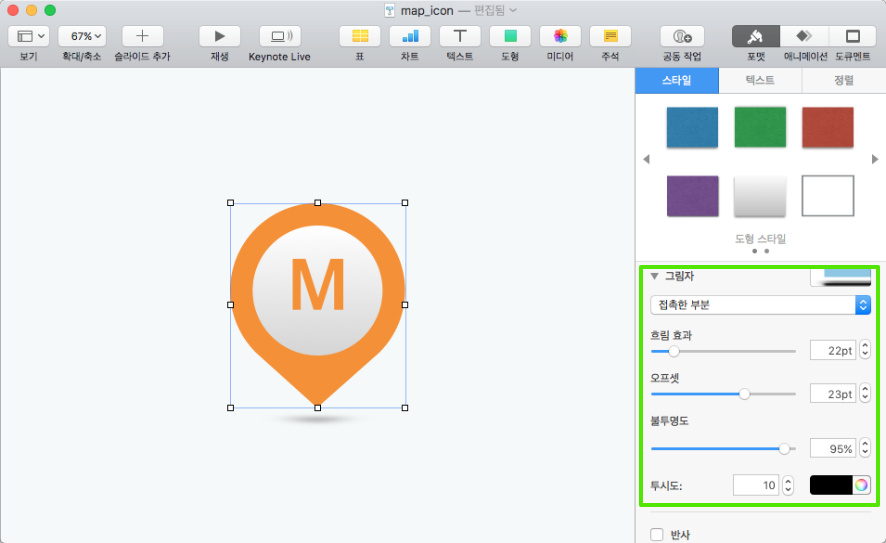This screenshot has width=886, height=543.
Task: Open the 공동 작업 collaborate icon
Action: (682, 36)
